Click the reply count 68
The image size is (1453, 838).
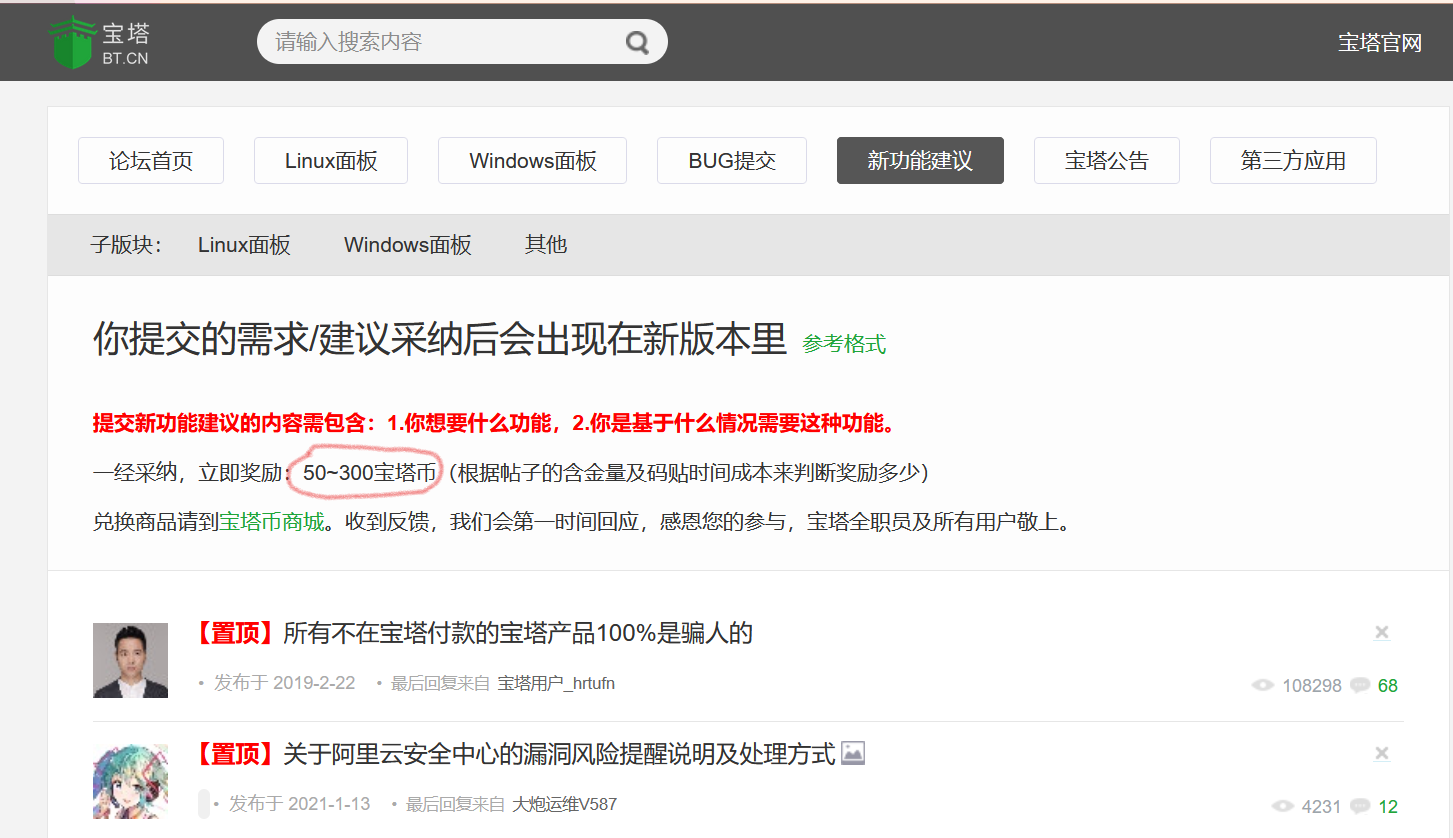click(1388, 686)
